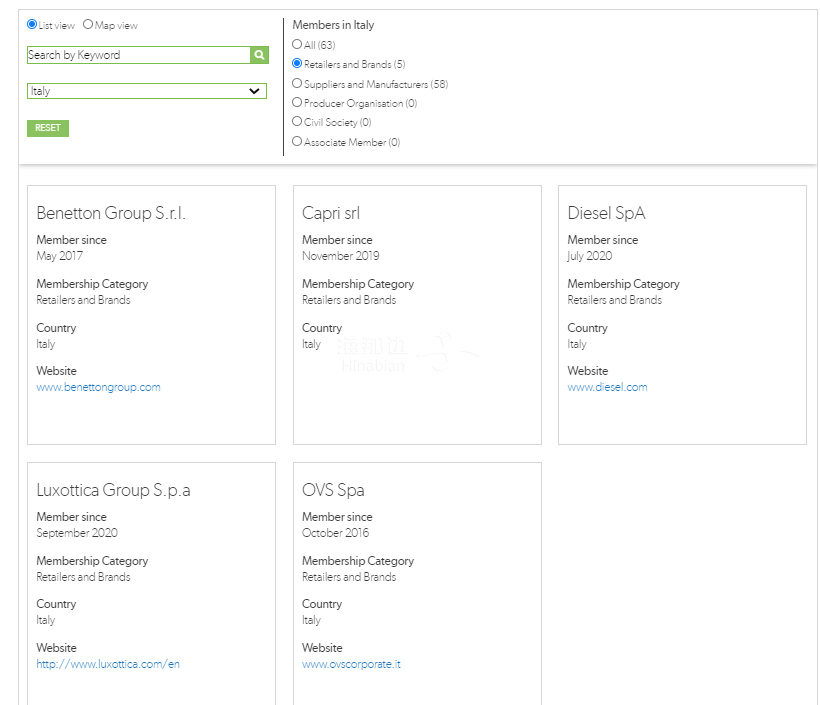Viewport: 820px width, 705px height.
Task: Filter by Suppliers and Manufacturers (58)
Action: (297, 84)
